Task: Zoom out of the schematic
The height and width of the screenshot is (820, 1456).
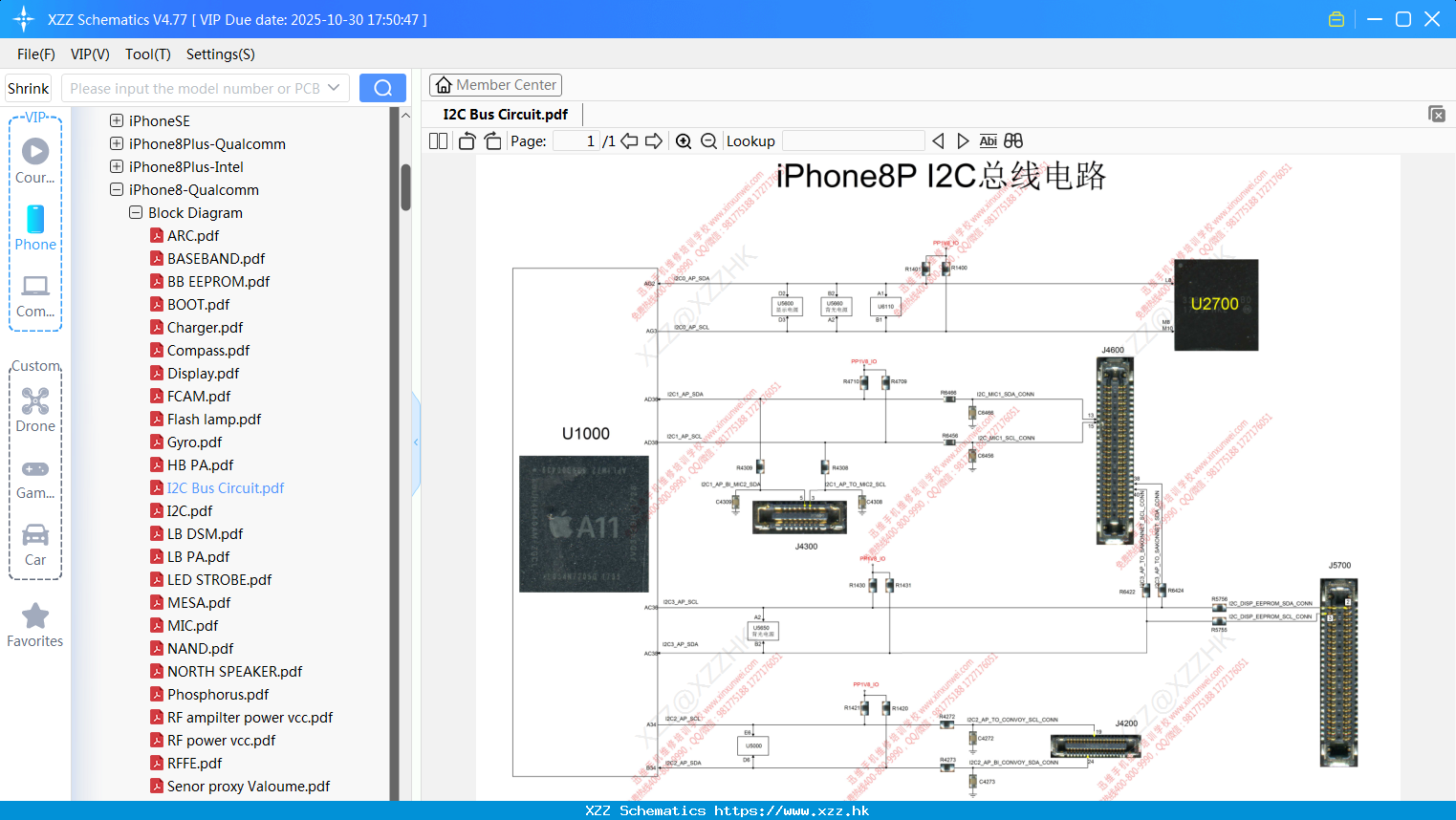Action: (708, 141)
